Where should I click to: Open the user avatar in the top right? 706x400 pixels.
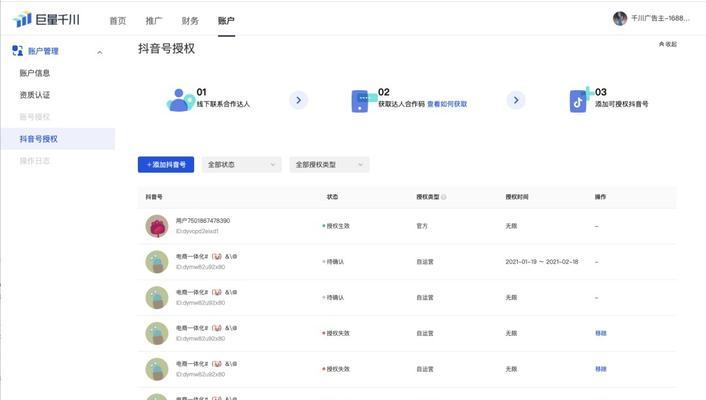tap(620, 18)
